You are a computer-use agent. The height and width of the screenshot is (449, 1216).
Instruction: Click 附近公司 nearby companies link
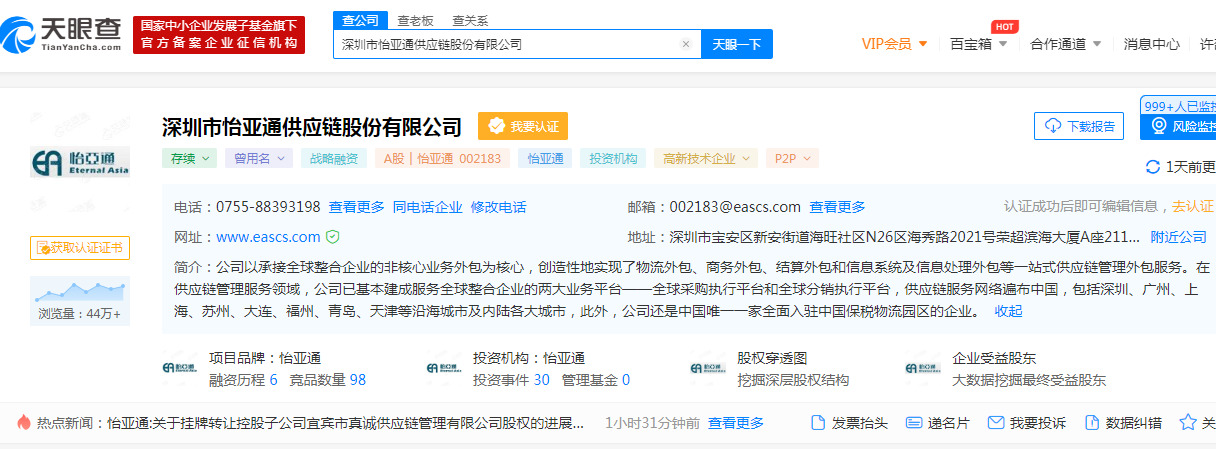coord(1178,237)
